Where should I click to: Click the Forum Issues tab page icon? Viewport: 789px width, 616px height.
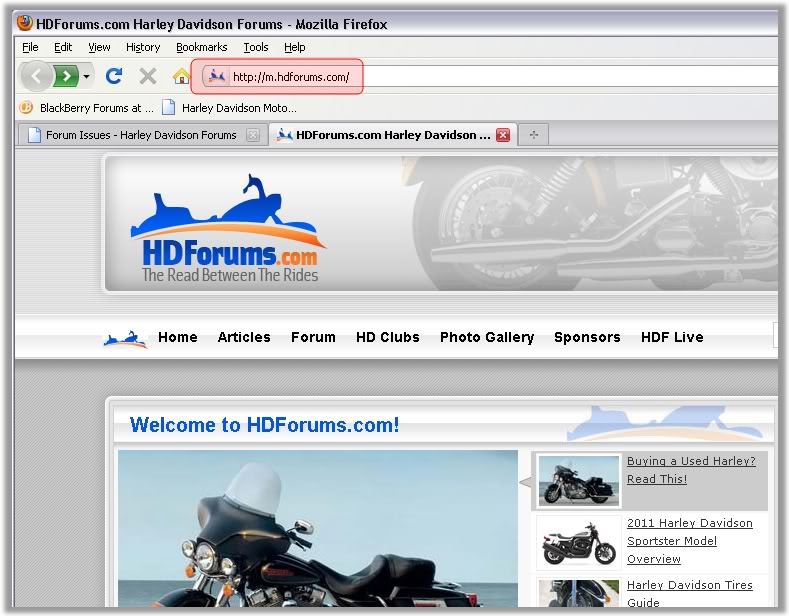pos(34,135)
